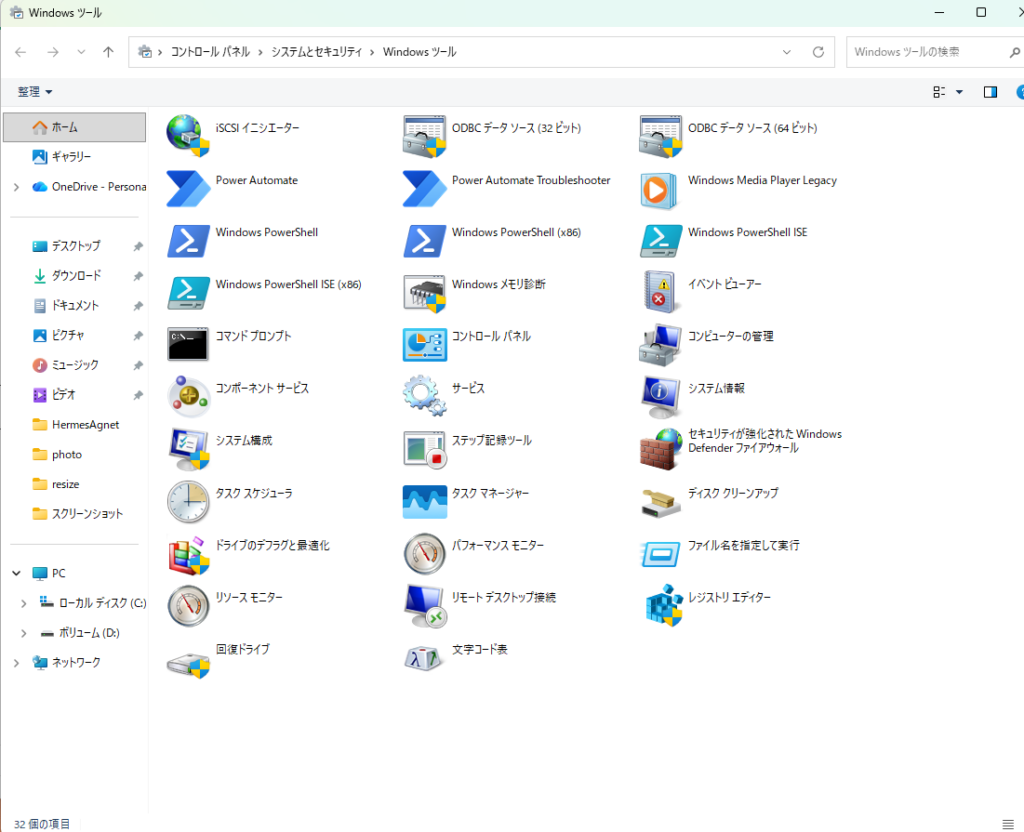Image resolution: width=1024 pixels, height=832 pixels.
Task: Select Power Automate Troubleshooter icon
Action: pos(424,188)
